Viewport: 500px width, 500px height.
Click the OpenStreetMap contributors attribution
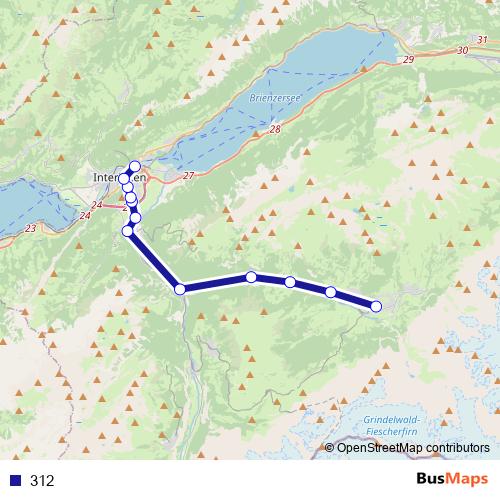407,448
